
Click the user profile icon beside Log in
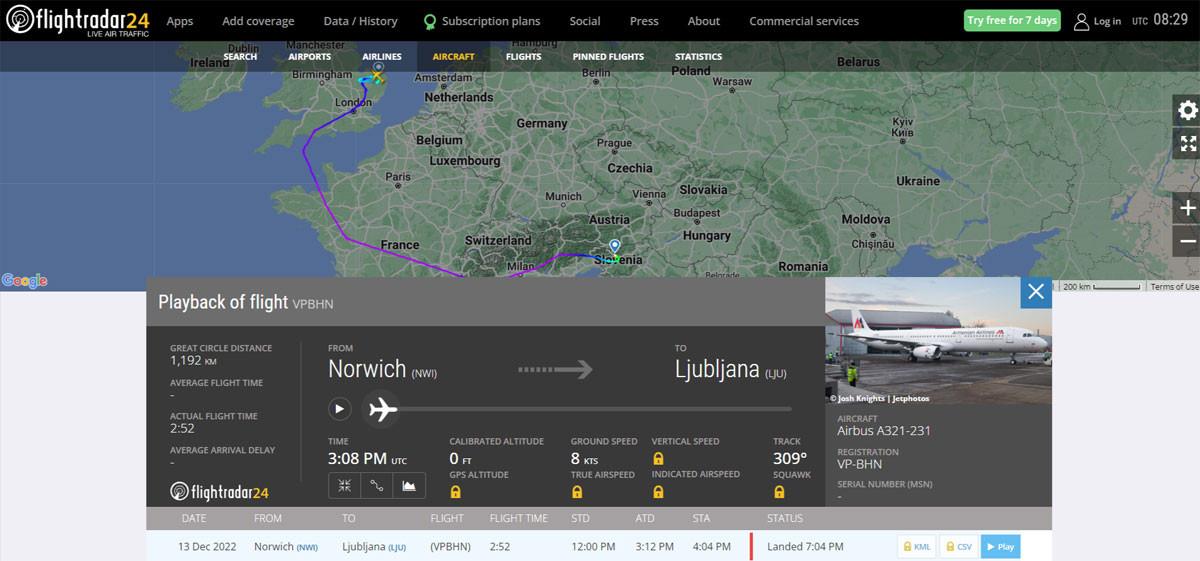[1081, 21]
